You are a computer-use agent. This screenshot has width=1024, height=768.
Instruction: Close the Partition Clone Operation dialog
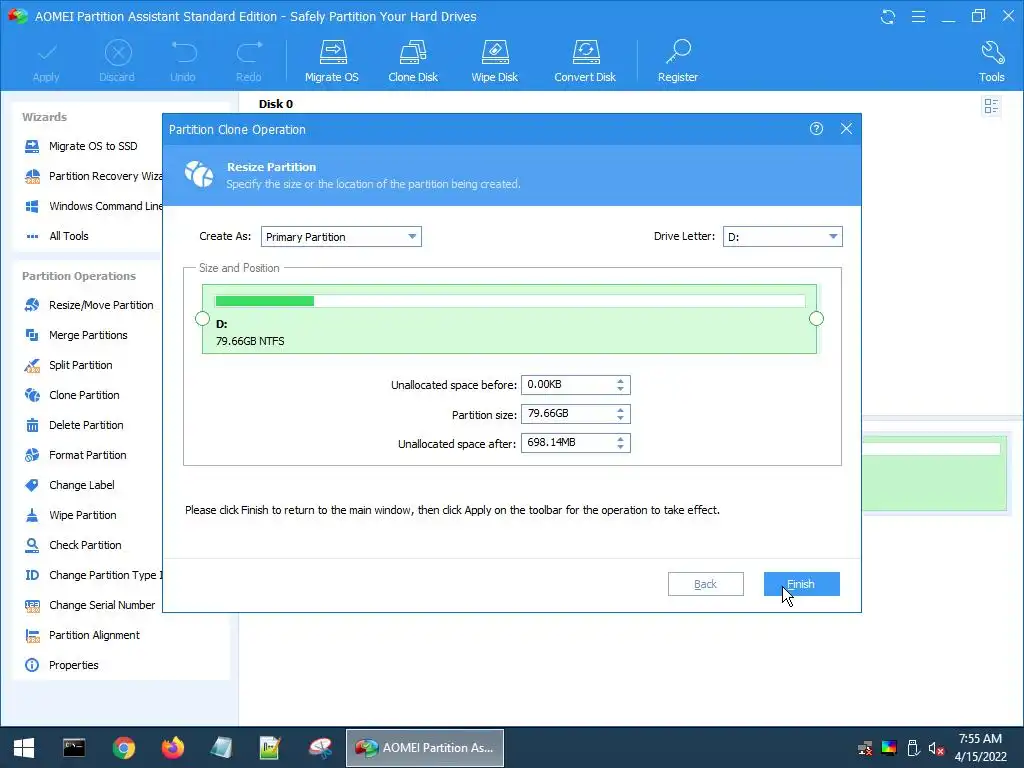[x=846, y=129]
